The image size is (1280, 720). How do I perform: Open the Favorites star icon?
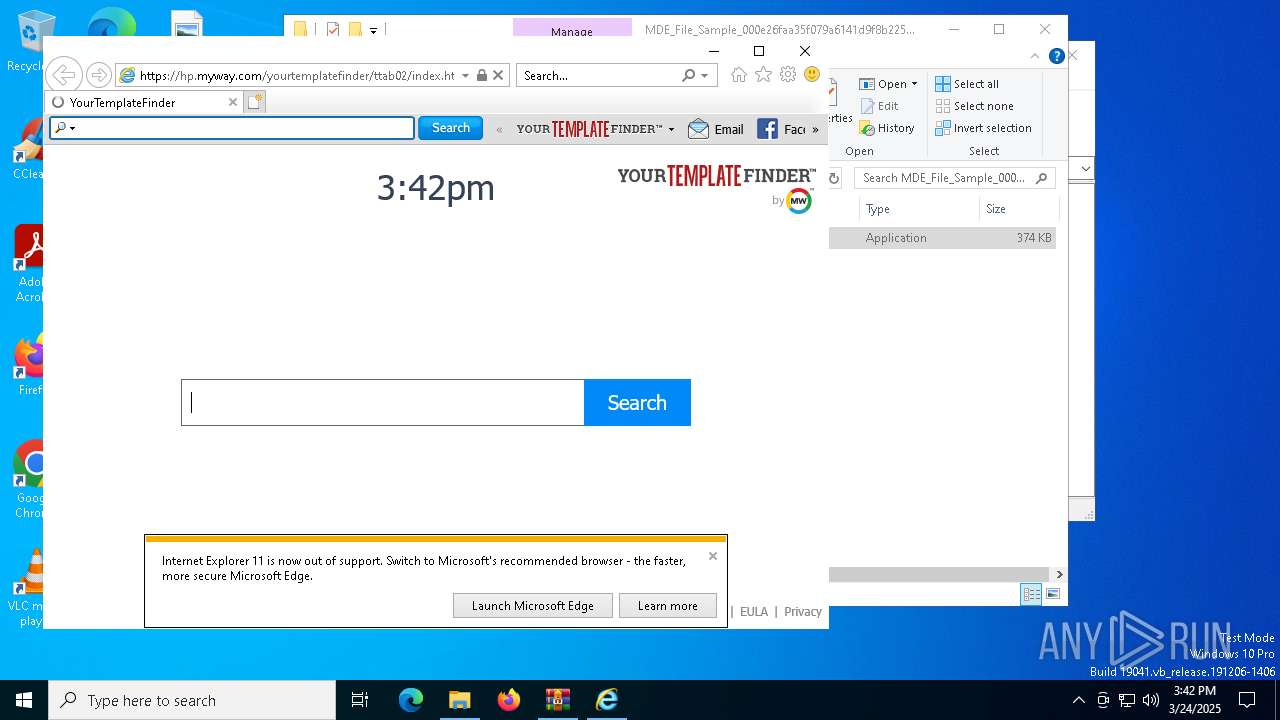click(x=763, y=75)
